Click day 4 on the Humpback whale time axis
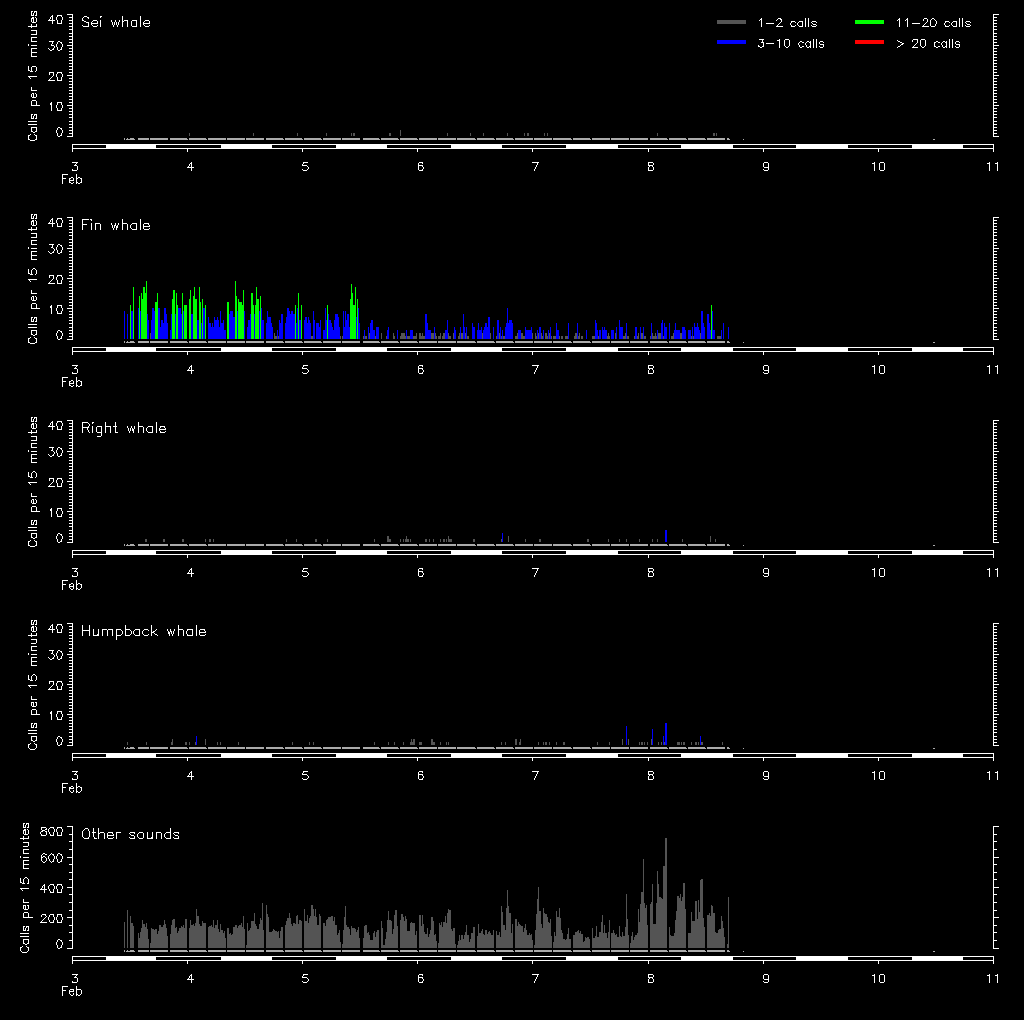1024x1020 pixels. pyautogui.click(x=190, y=775)
